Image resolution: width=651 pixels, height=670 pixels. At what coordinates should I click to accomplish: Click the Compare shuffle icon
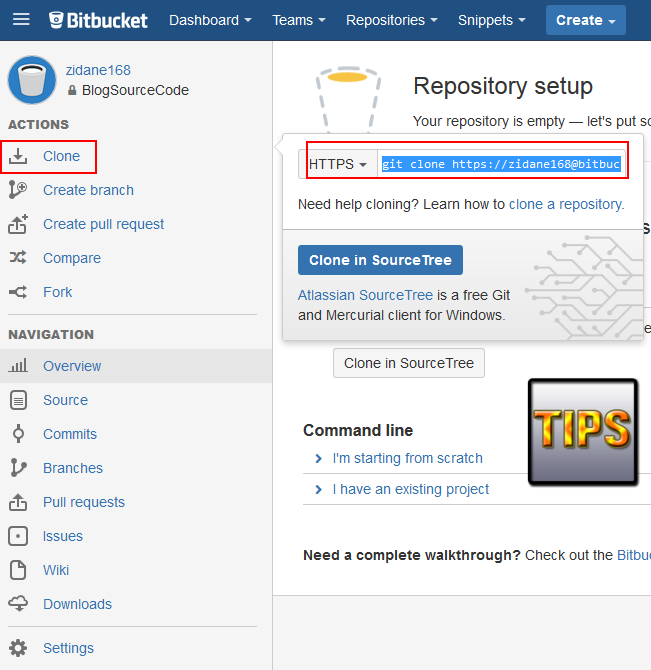point(18,258)
